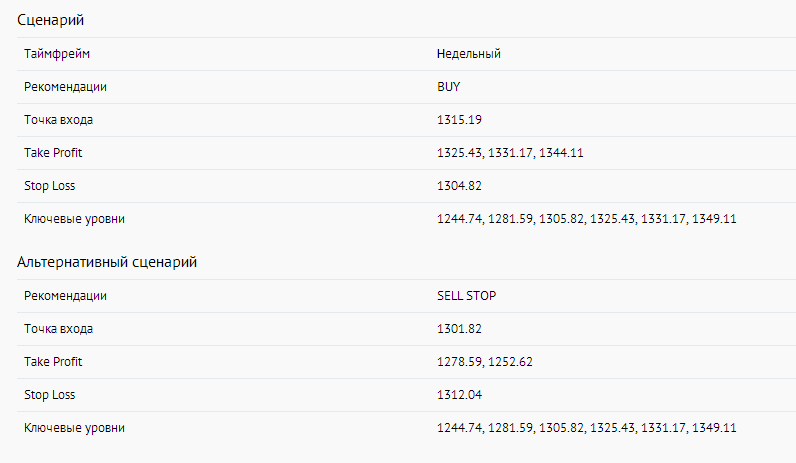Click Take Profit values 1325.43, 1331.17, 1344.11
This screenshot has height=463, width=796.
[510, 153]
